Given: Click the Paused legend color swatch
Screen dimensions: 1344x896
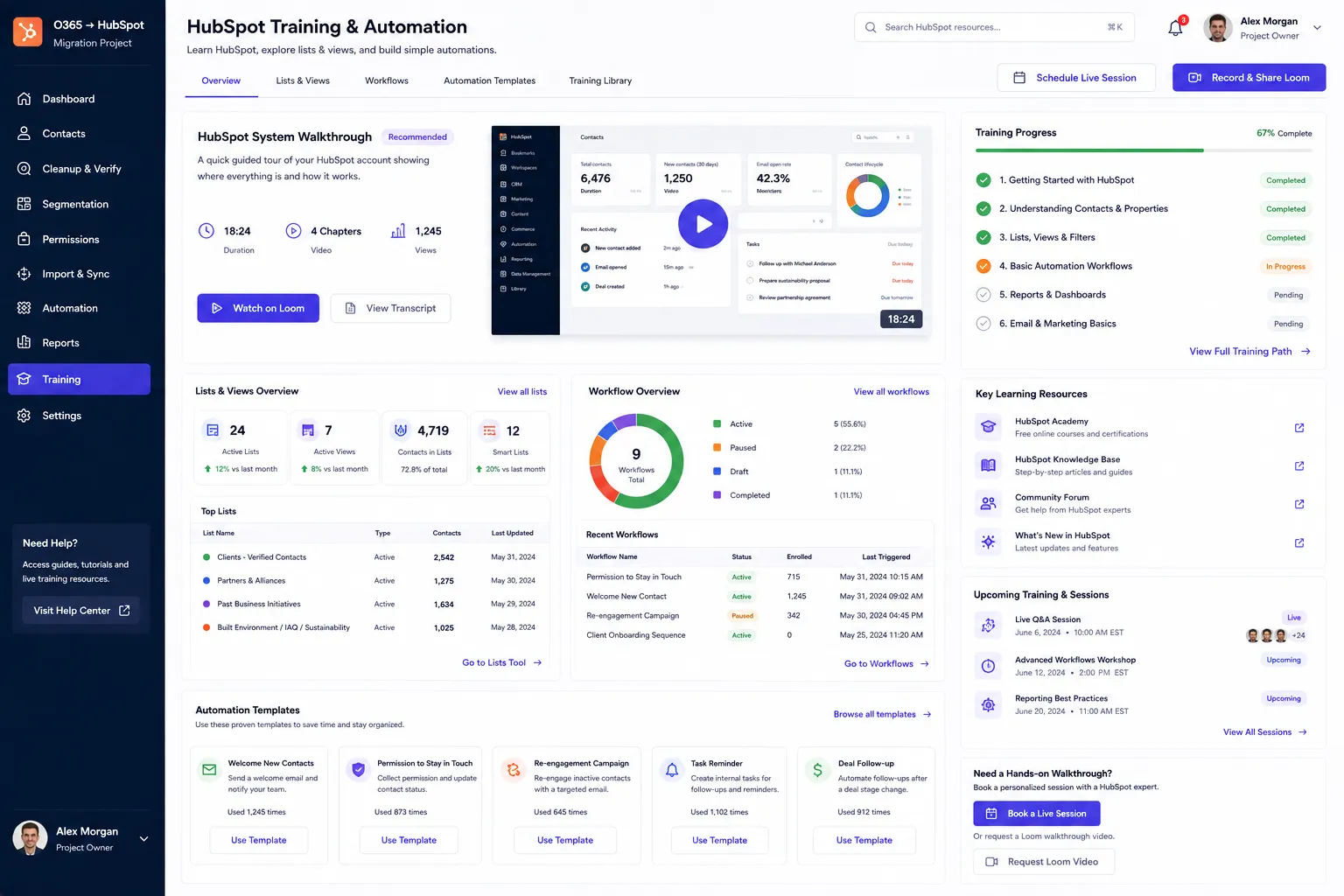Looking at the screenshot, I should (x=717, y=448).
